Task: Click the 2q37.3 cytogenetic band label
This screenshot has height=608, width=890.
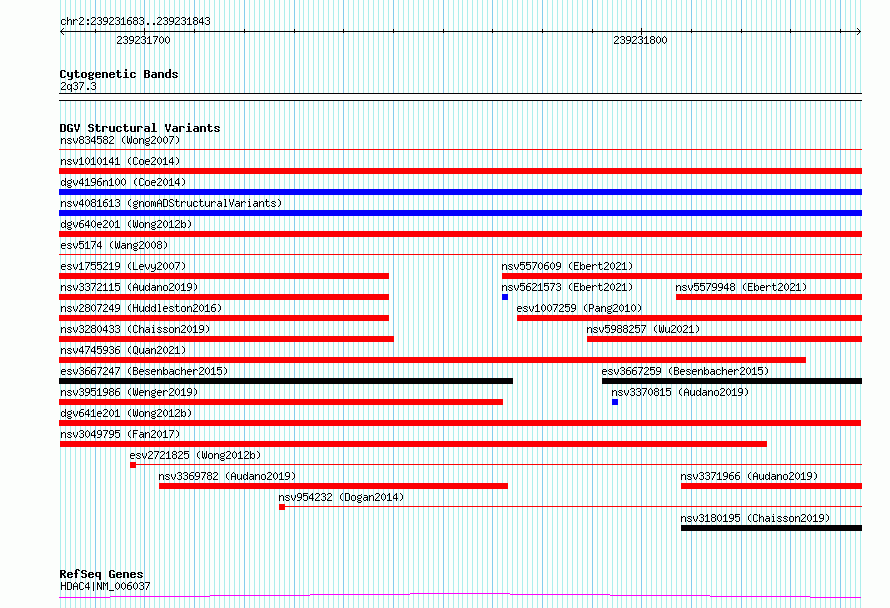Action: (78, 86)
